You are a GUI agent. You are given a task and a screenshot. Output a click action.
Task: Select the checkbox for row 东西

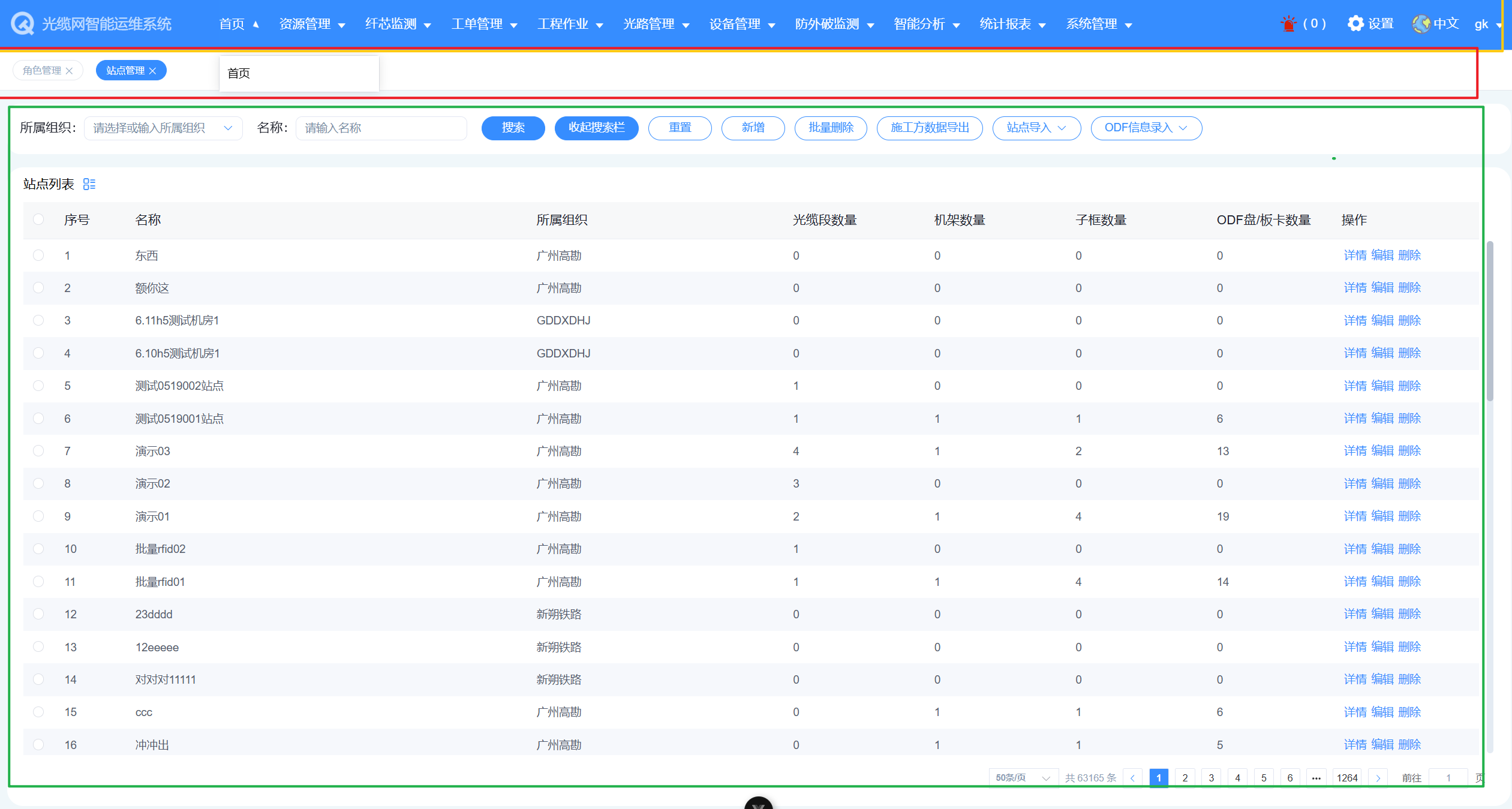click(x=38, y=255)
